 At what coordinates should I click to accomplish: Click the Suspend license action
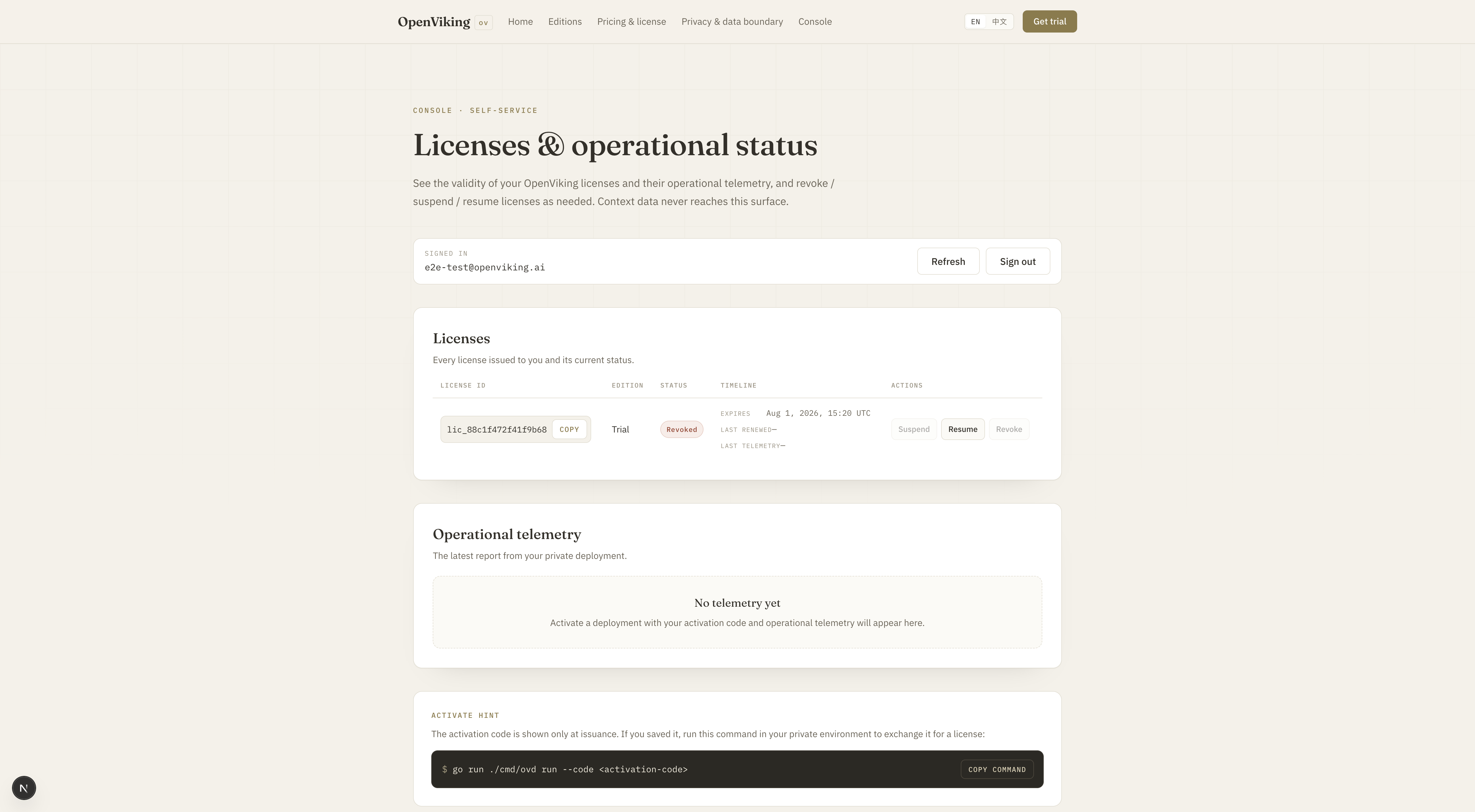click(913, 429)
